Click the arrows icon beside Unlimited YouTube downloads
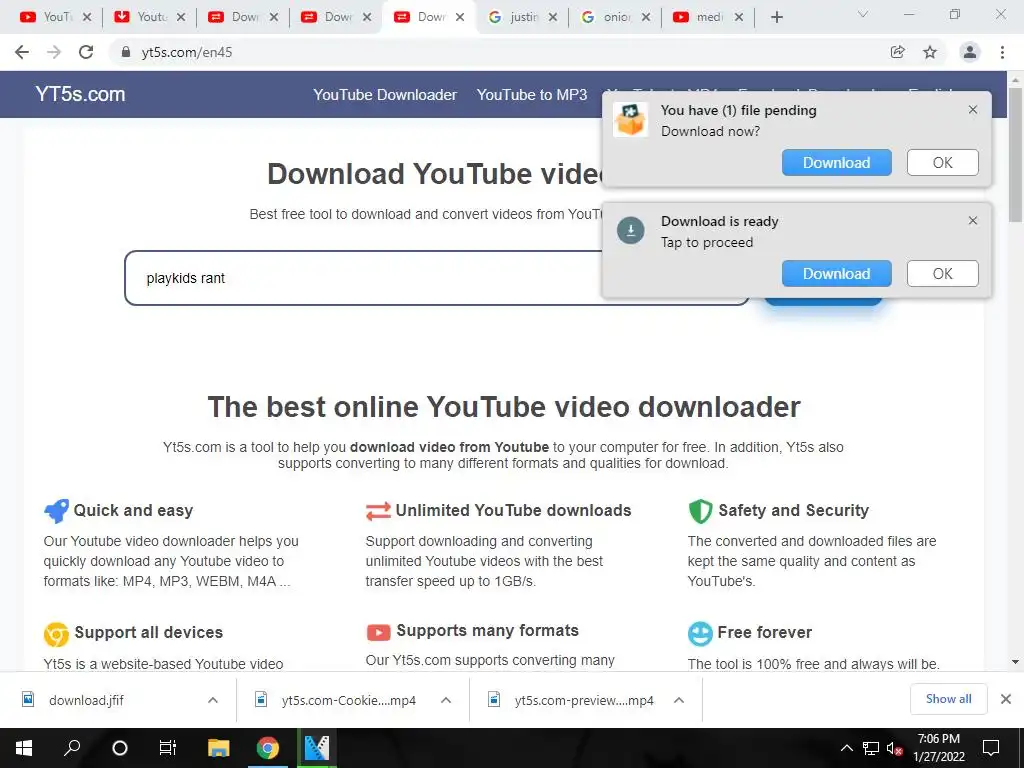 coord(378,511)
